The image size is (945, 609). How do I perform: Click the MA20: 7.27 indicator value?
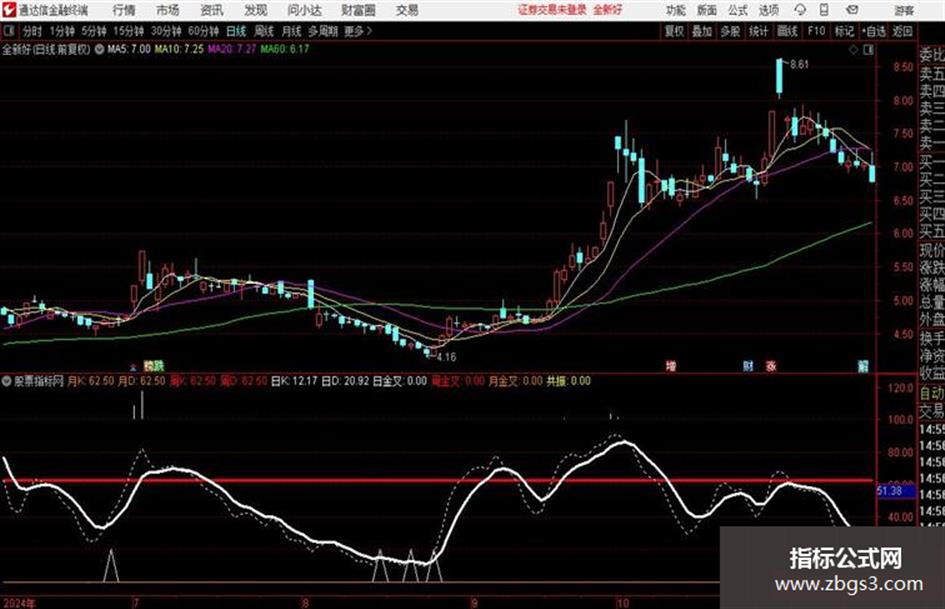click(232, 49)
